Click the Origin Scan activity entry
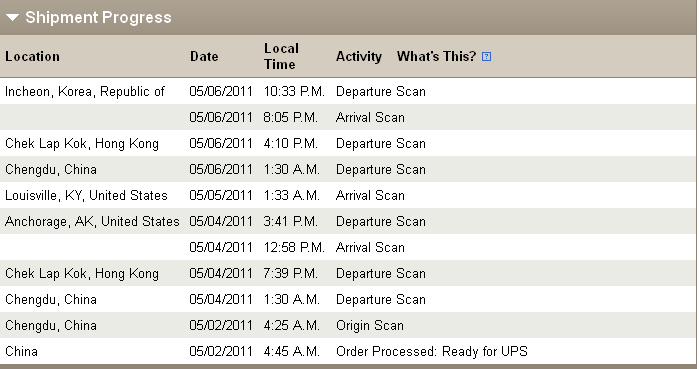 (x=370, y=325)
